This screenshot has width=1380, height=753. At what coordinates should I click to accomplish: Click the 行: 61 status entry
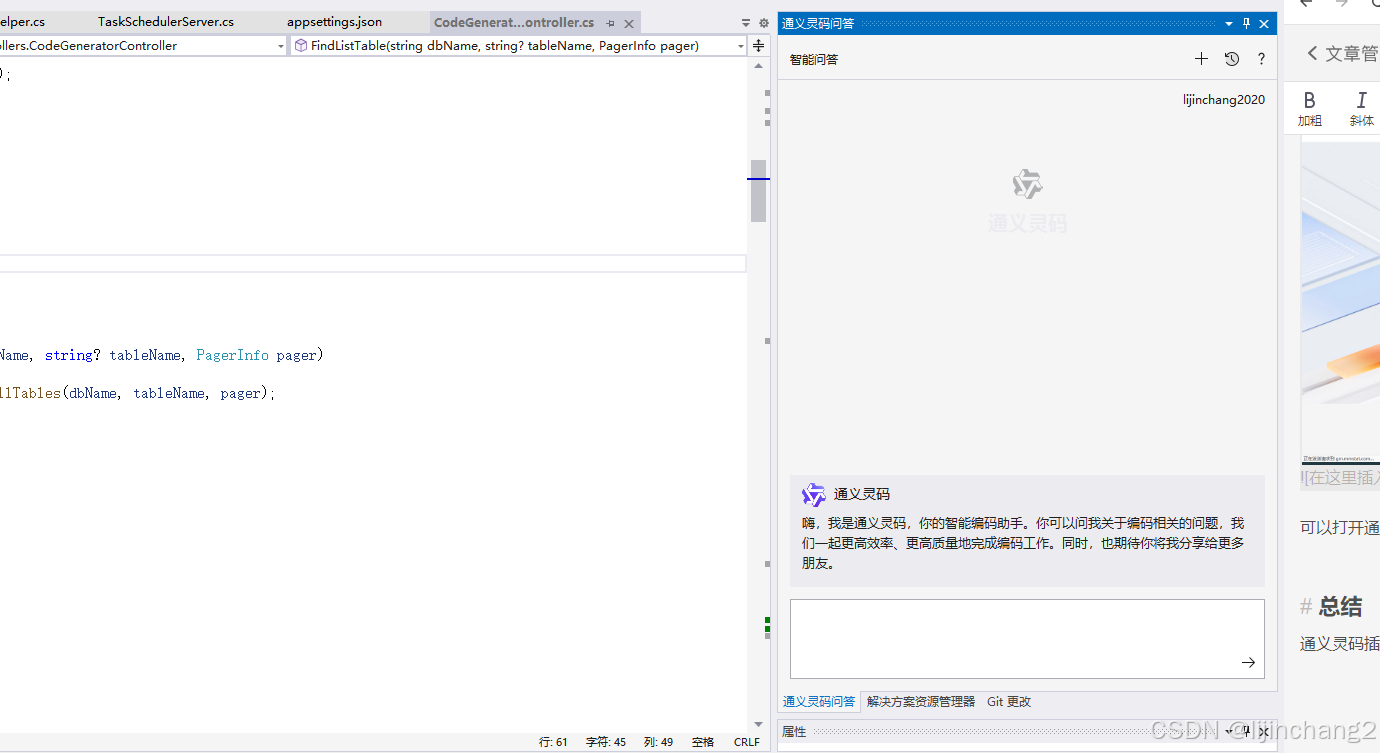553,742
